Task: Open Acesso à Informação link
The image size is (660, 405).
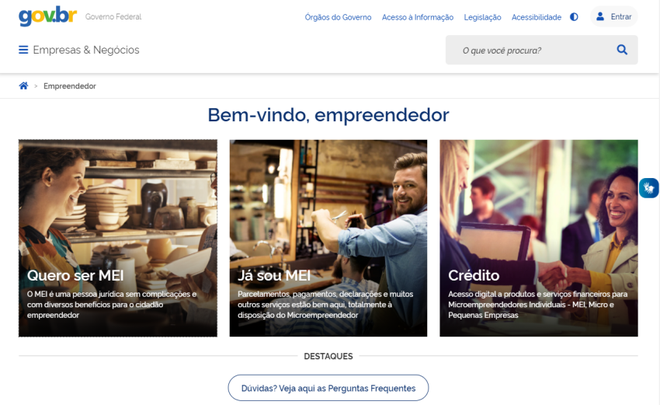Action: pos(418,17)
